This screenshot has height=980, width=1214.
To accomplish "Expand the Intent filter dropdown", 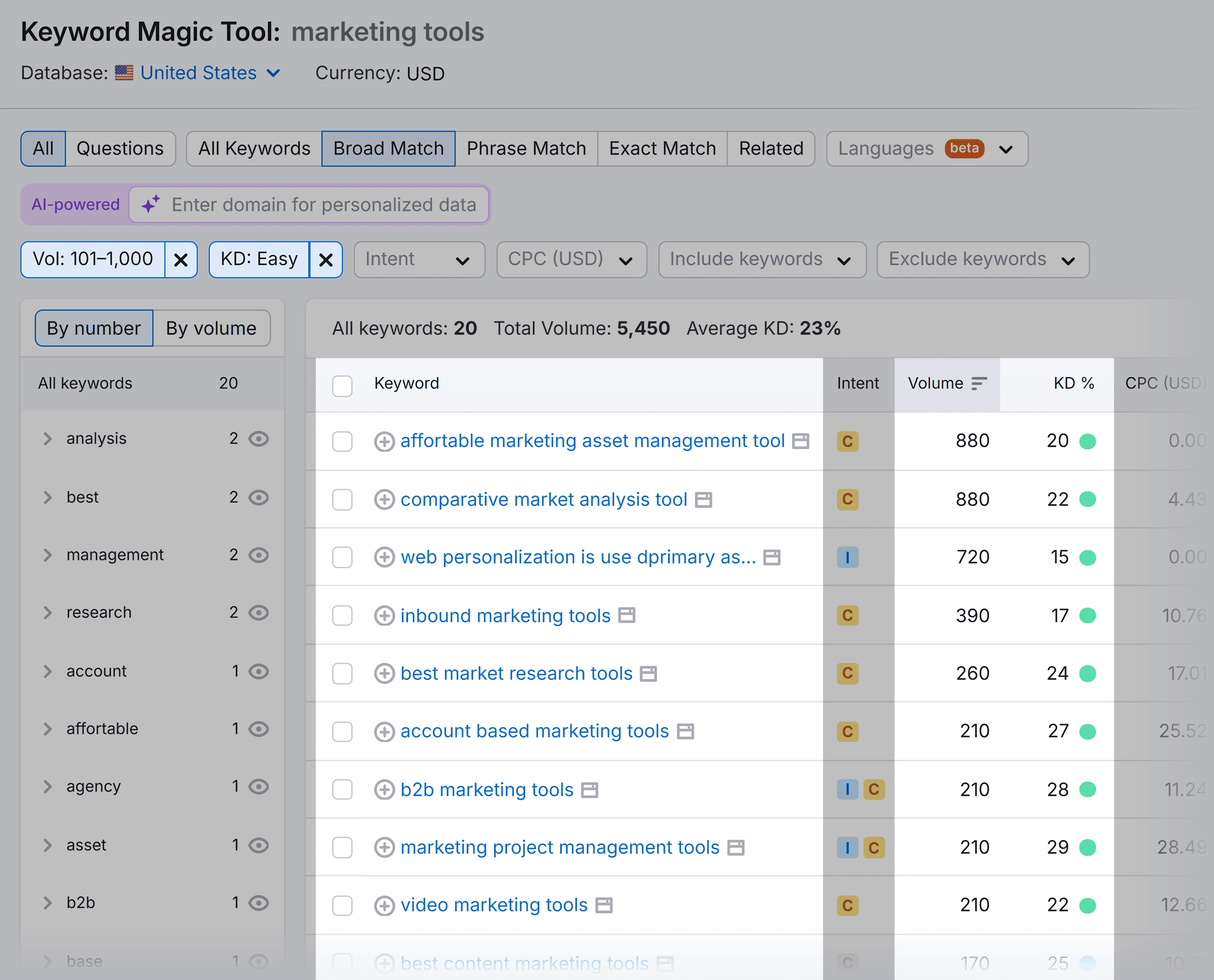I will point(419,259).
